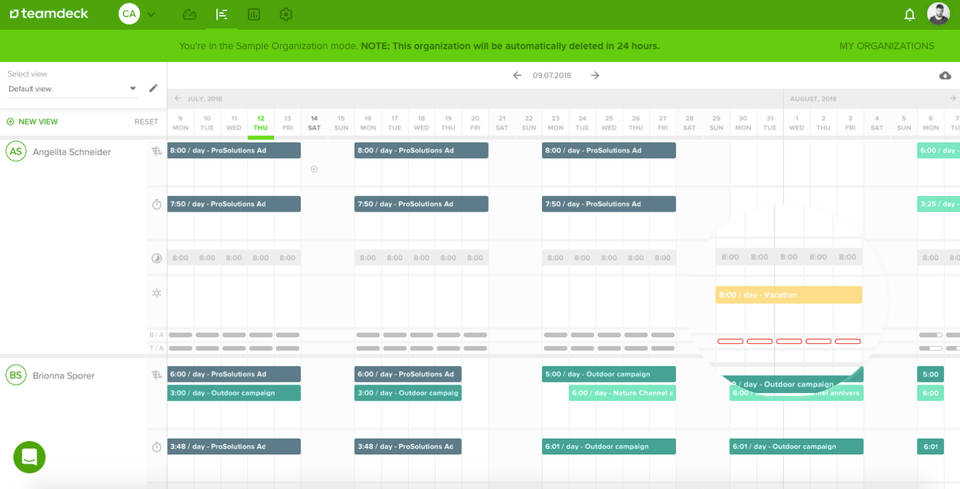Open the settings gear in top navigation
Image resolution: width=960 pixels, height=489 pixels.
click(x=286, y=15)
